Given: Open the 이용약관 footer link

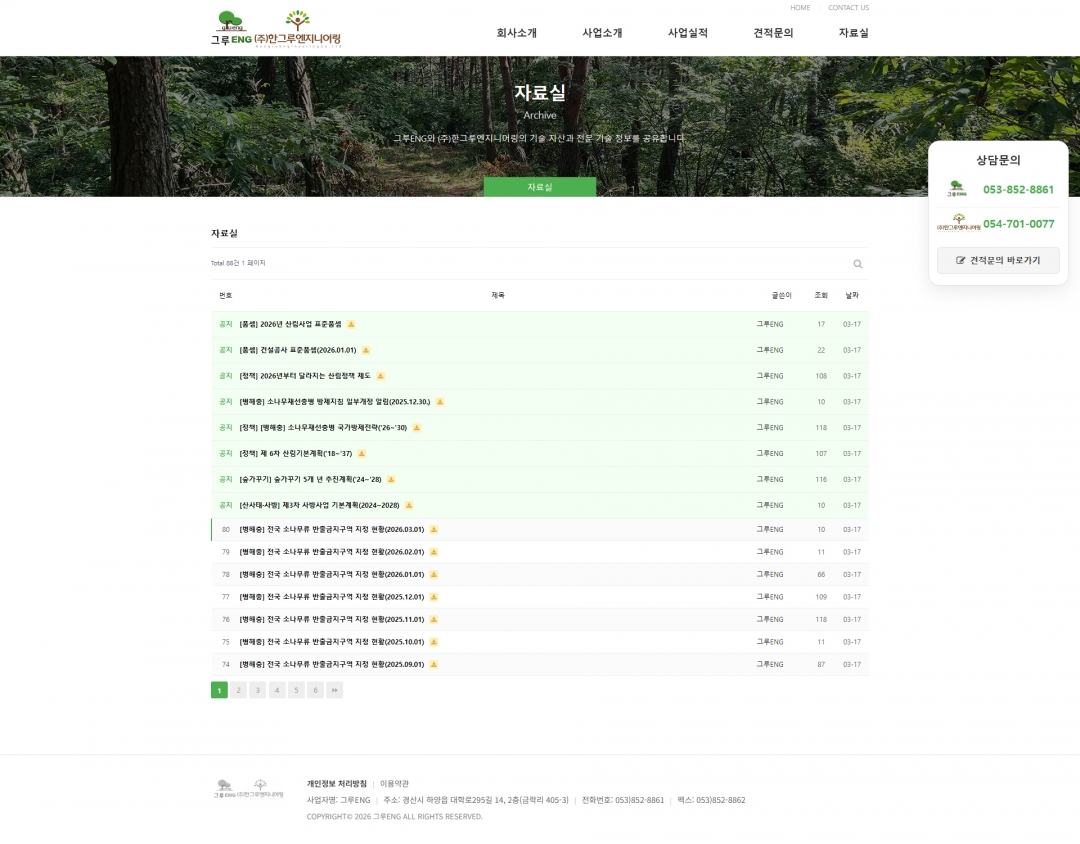Looking at the screenshot, I should coord(394,783).
